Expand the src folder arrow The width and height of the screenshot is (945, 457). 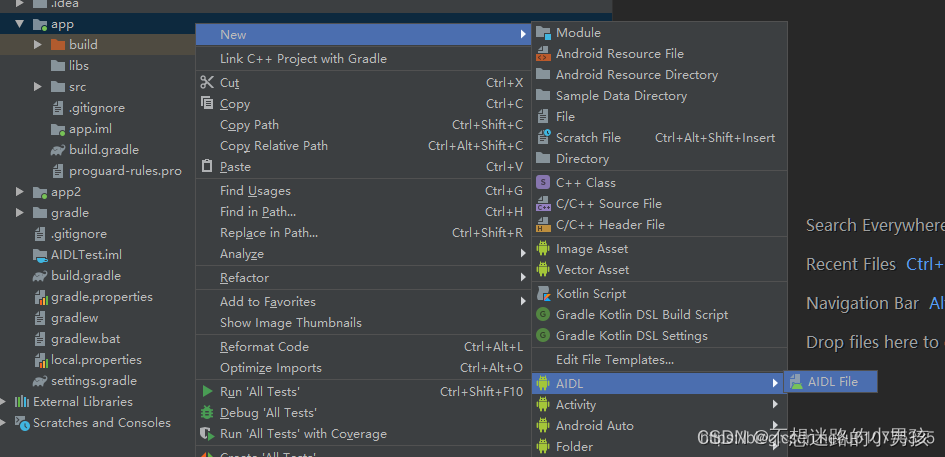click(x=38, y=87)
